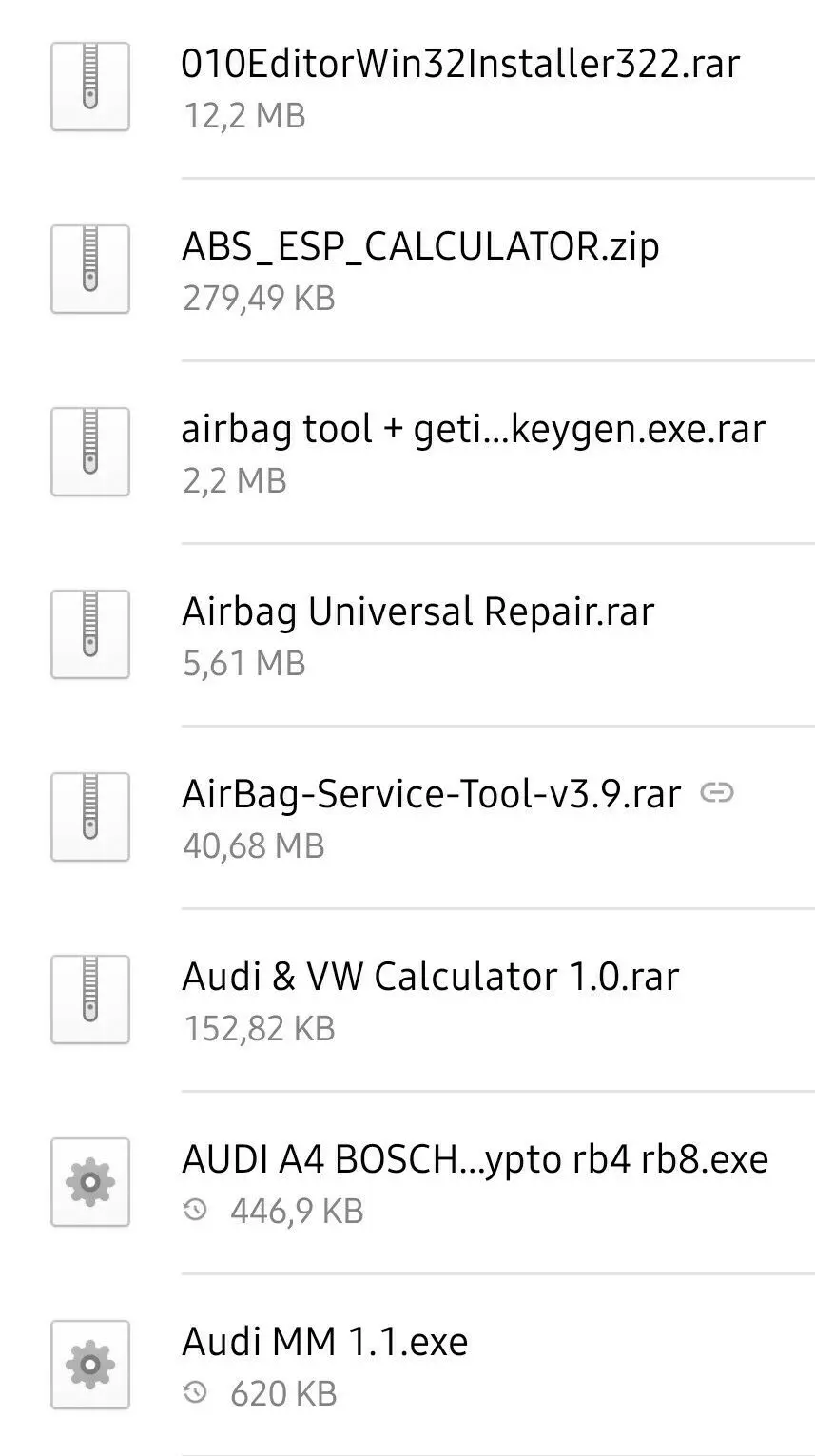
Task: Tap the archive icon beside airbag tool keygen file
Action: (90, 452)
